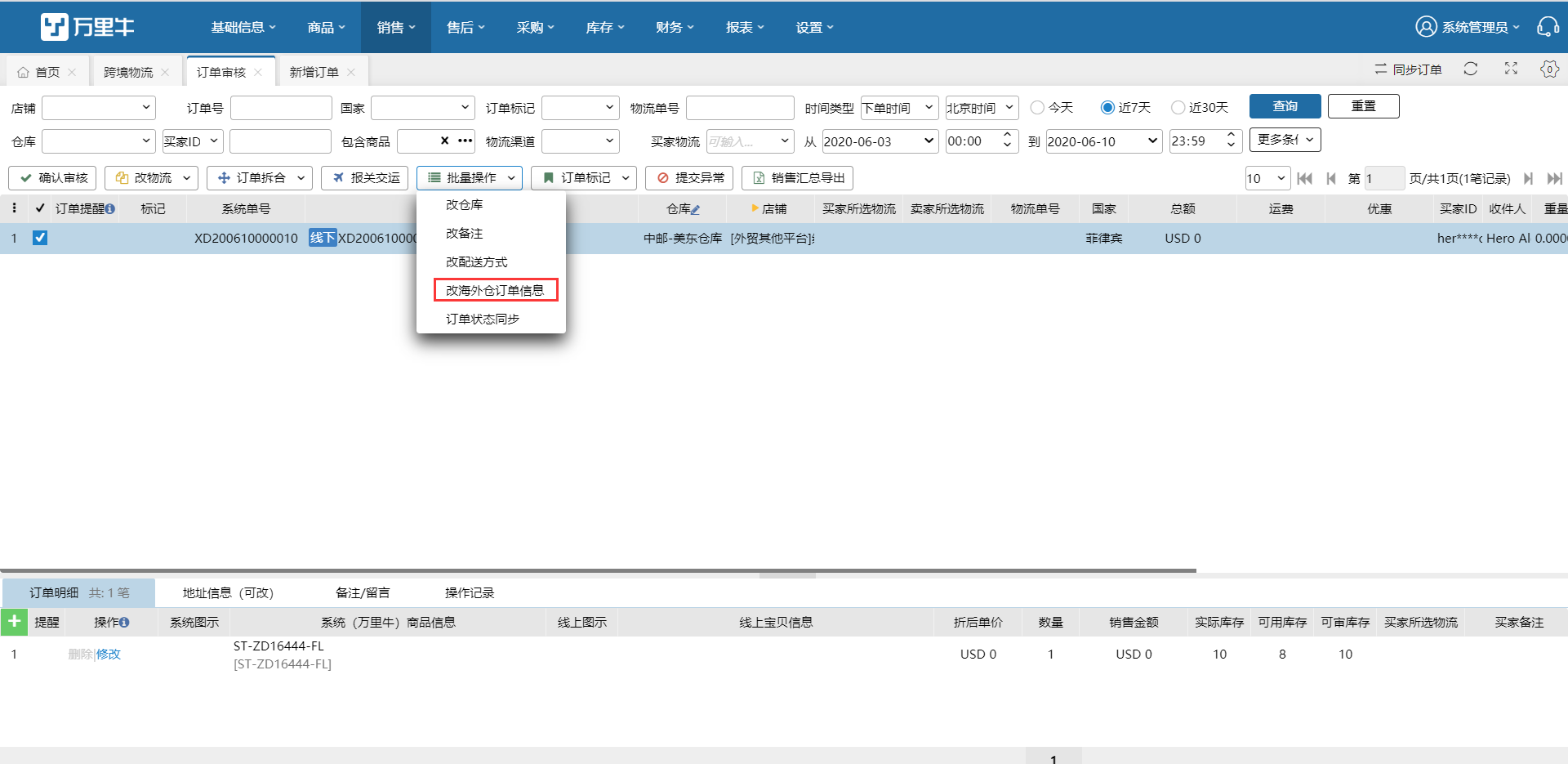Screen dimensions: 1568x764
Task: Click the 提交异常 button
Action: (689, 177)
